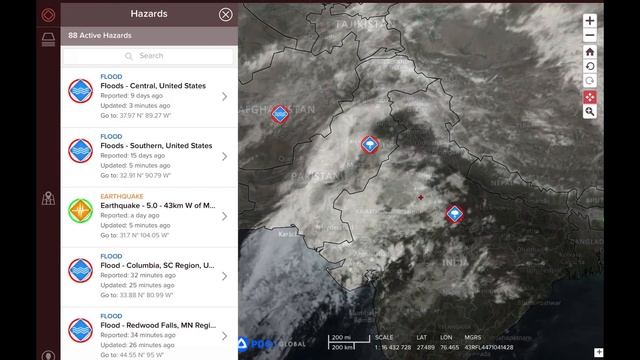Viewport: 640px width, 360px height.
Task: Click the 88 Active Hazards header
Action: (100, 36)
